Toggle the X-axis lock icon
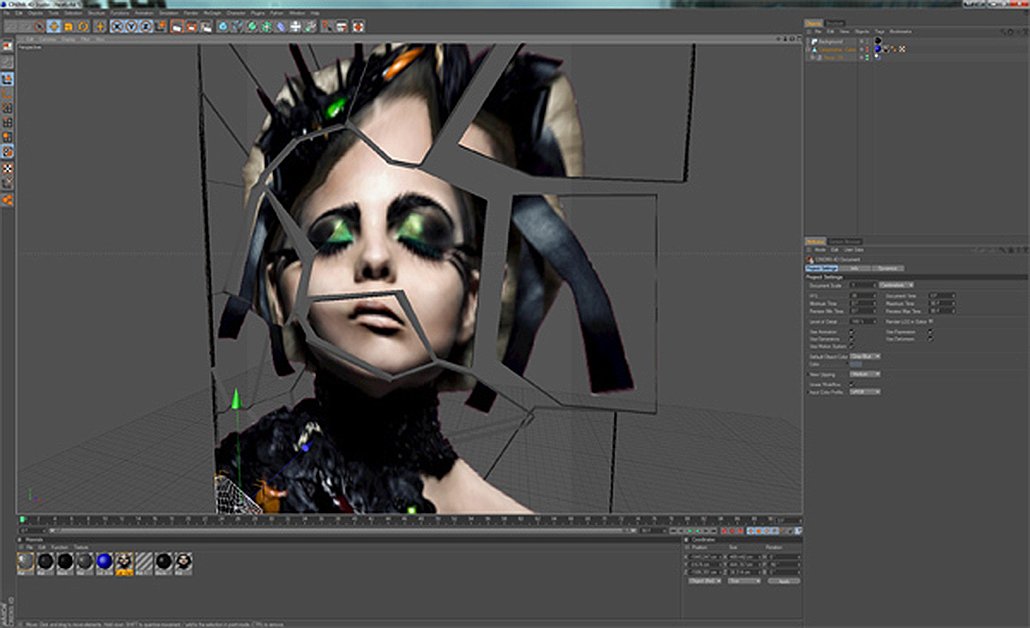This screenshot has width=1030, height=628. (118, 26)
